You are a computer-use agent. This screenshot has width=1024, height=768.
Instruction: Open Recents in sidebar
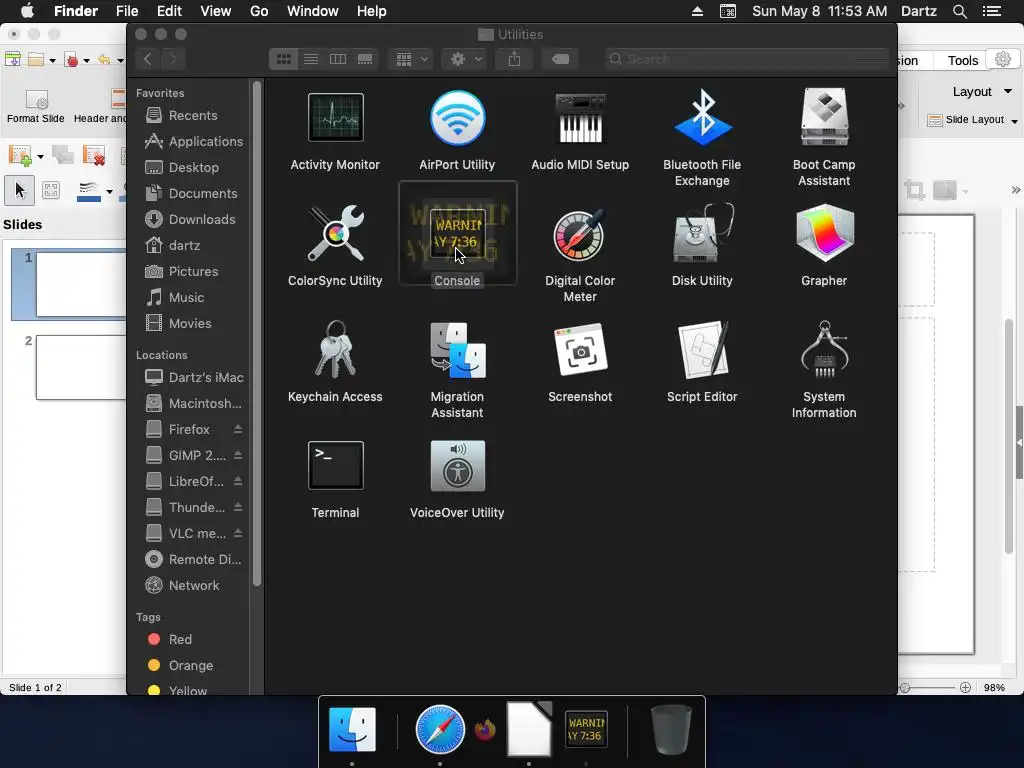[191, 116]
